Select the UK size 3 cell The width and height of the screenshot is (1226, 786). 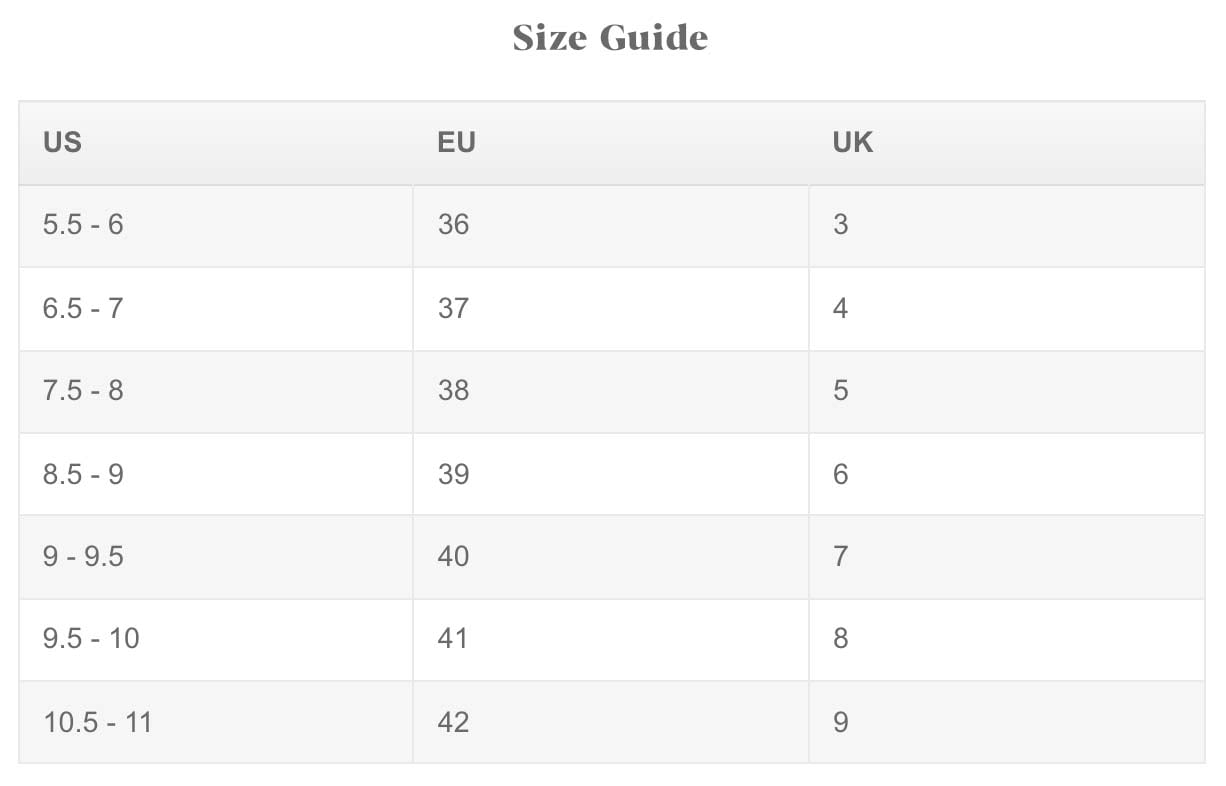click(840, 225)
